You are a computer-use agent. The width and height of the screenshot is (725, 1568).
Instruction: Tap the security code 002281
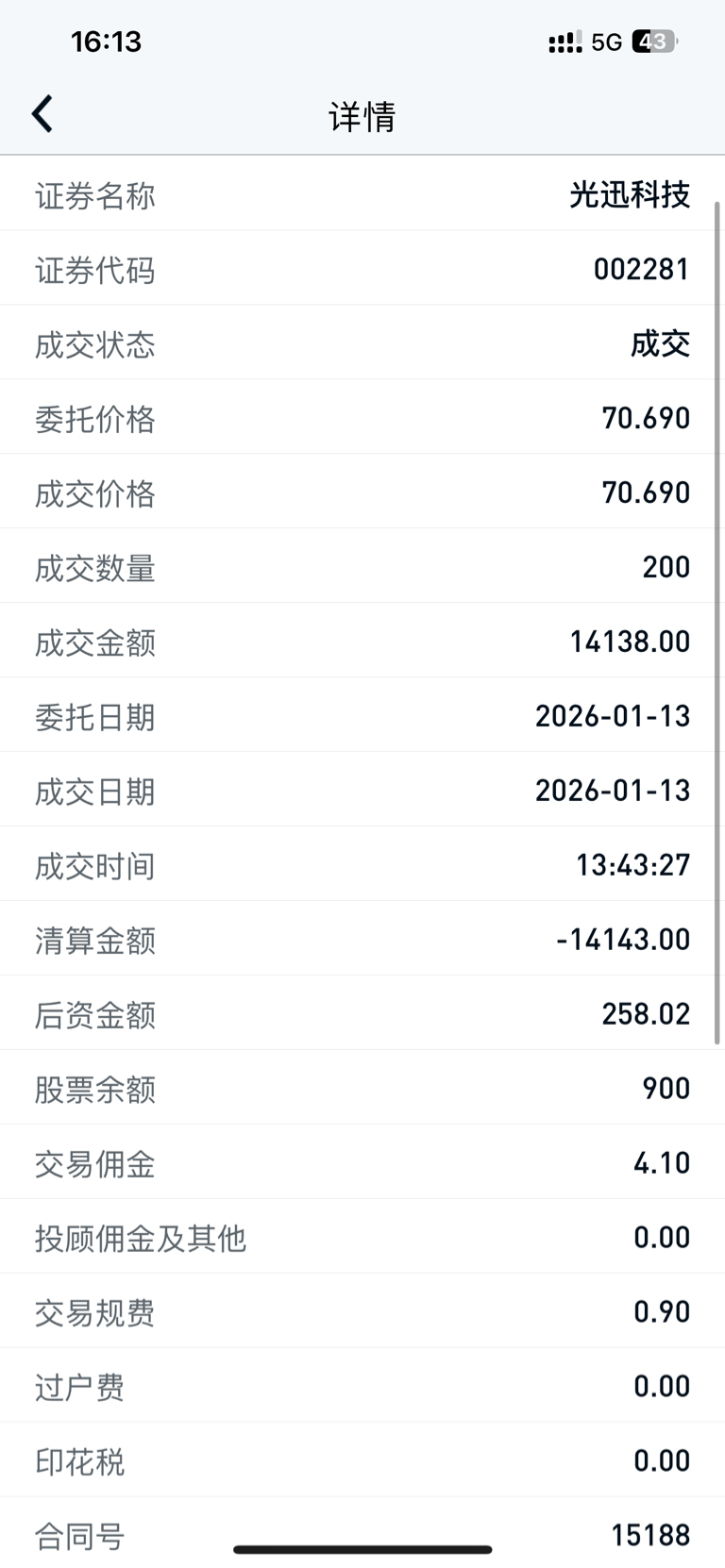click(x=641, y=270)
